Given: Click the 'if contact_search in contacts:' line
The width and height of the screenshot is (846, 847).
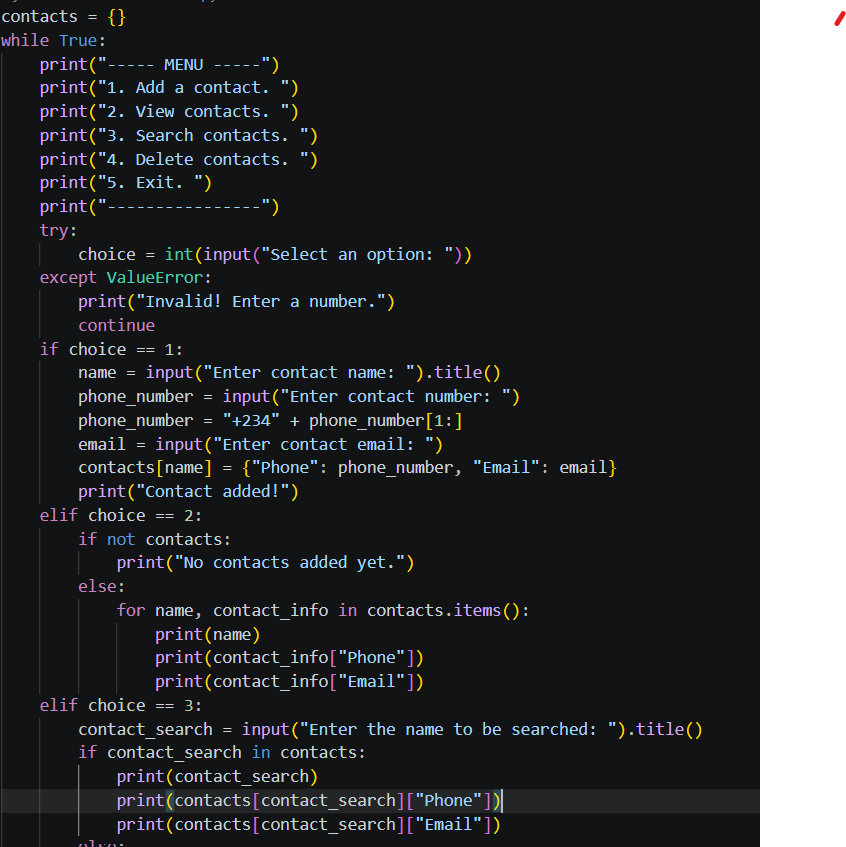Looking at the screenshot, I should coord(222,752).
